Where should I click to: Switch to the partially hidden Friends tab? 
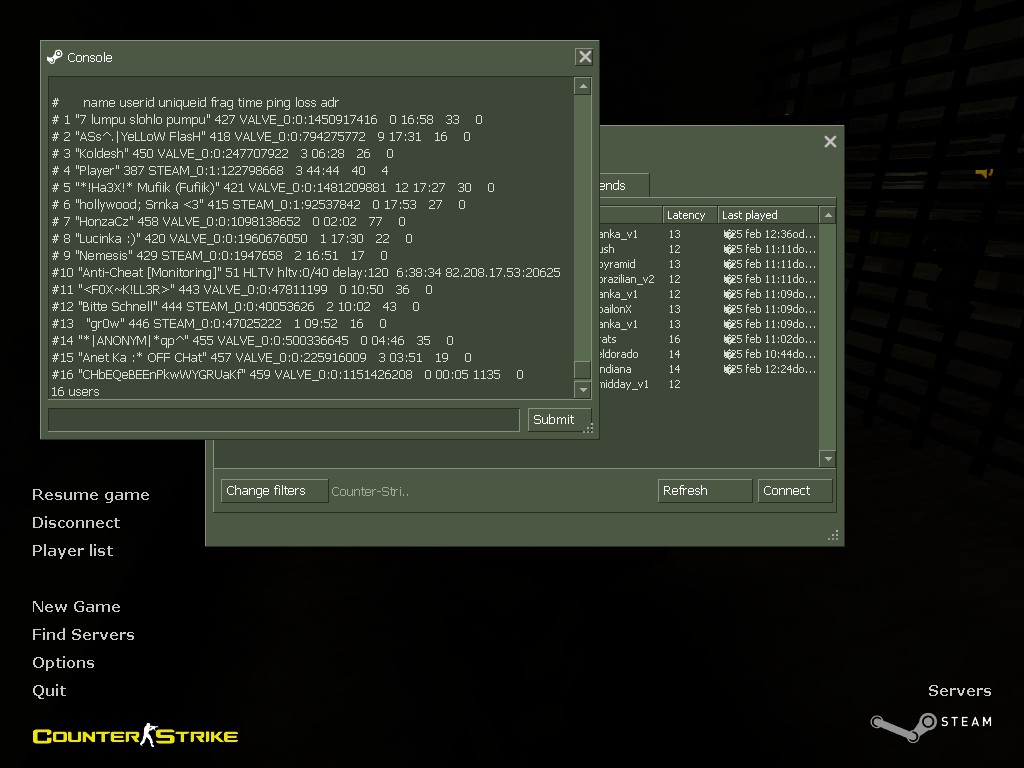[x=624, y=185]
